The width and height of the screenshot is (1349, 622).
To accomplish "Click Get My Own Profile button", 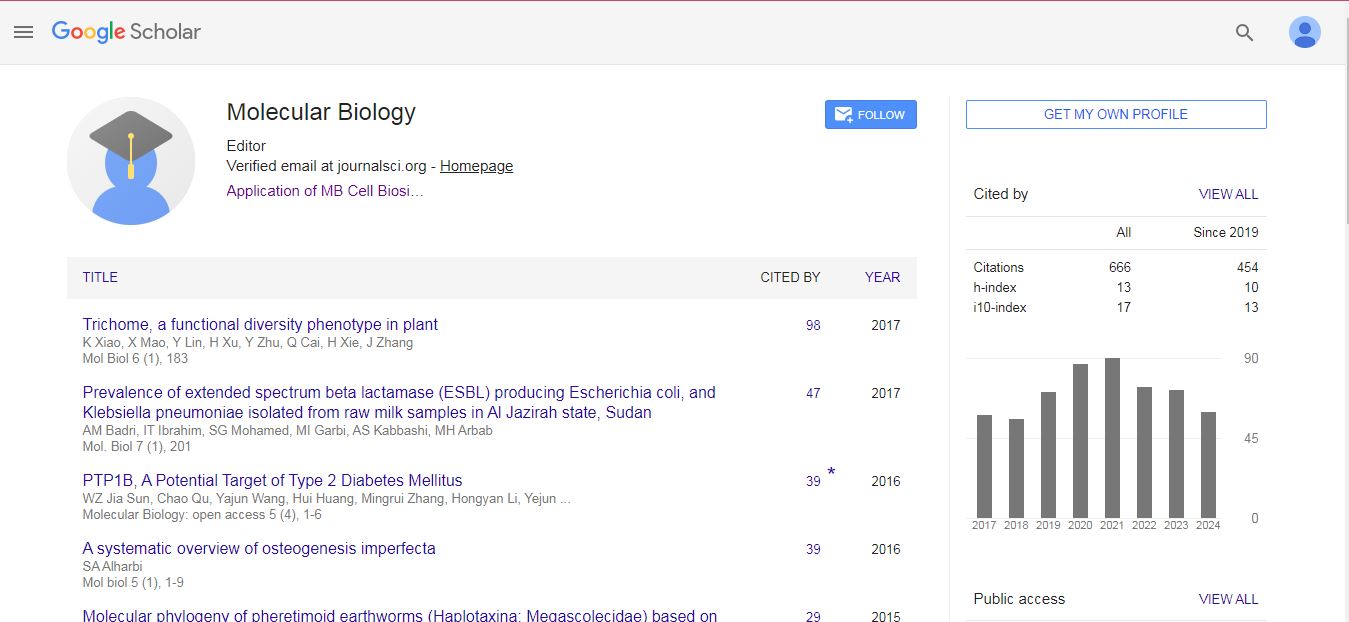I will tap(1115, 114).
